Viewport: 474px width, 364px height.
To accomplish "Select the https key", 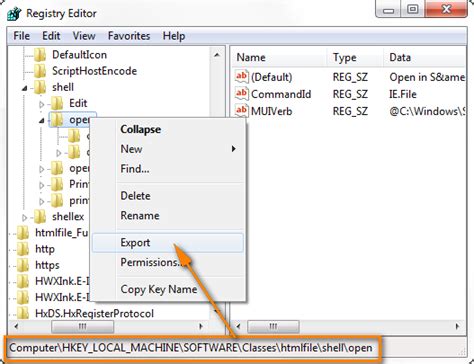I will pyautogui.click(x=47, y=265).
